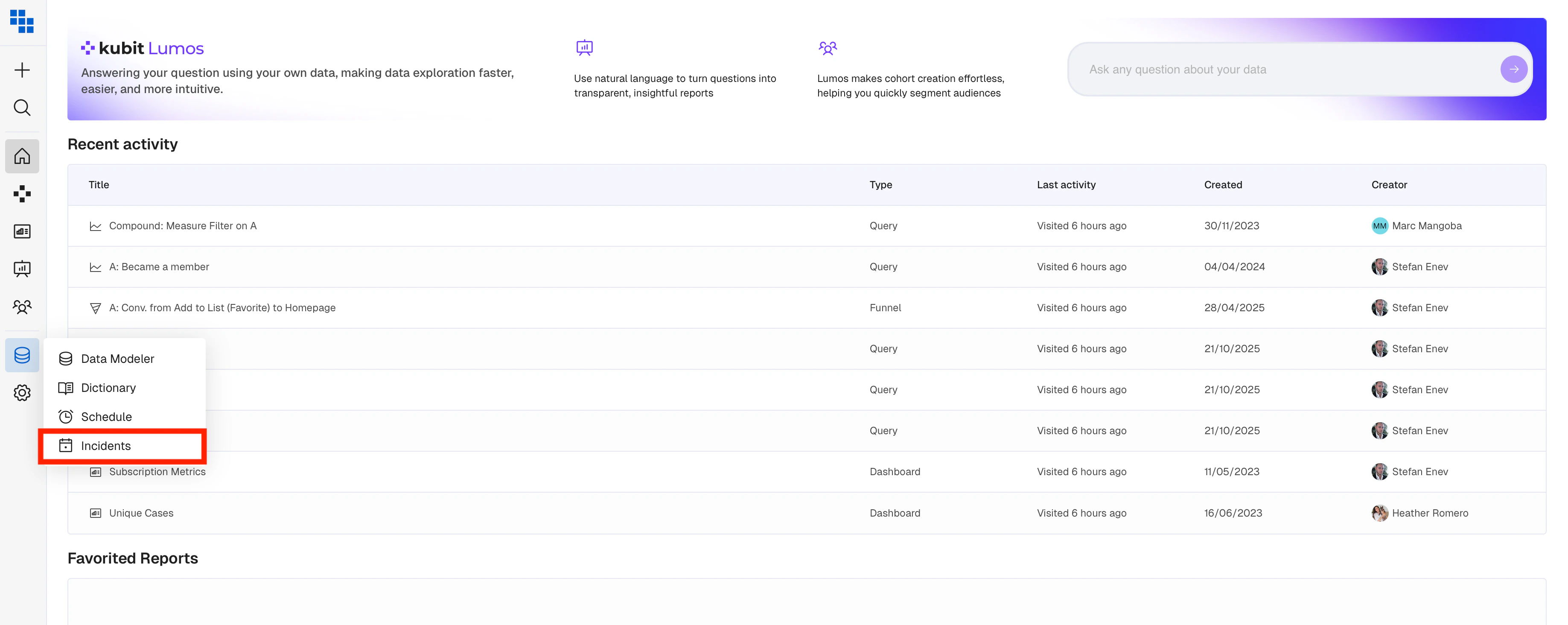1568x625 pixels.
Task: Open the search magnifier icon
Action: pos(22,108)
